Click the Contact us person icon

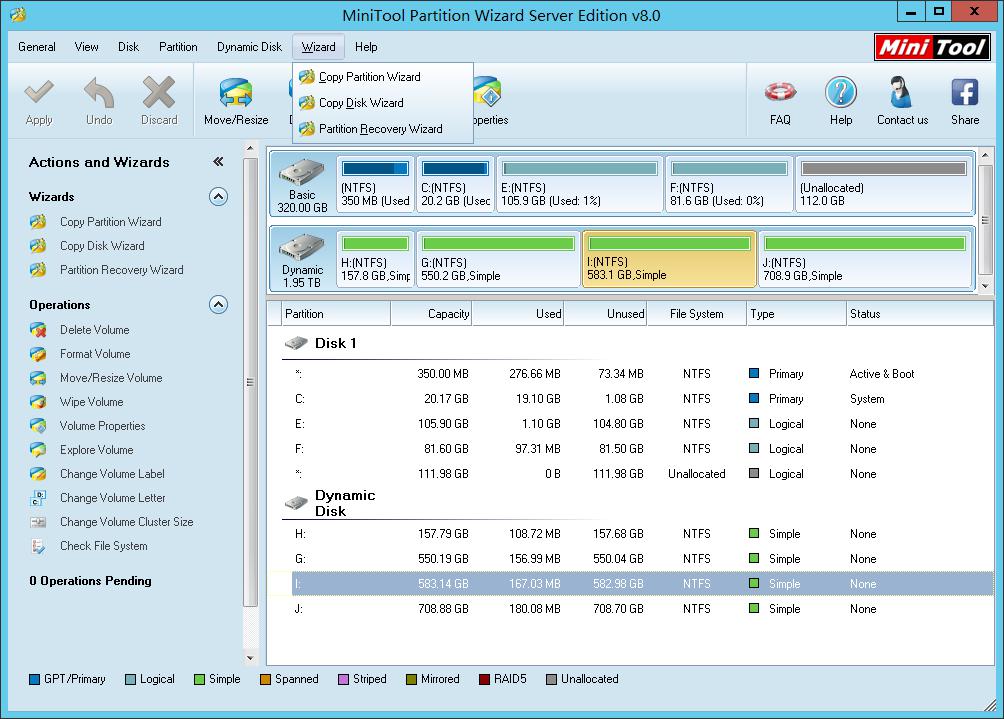[x=902, y=93]
